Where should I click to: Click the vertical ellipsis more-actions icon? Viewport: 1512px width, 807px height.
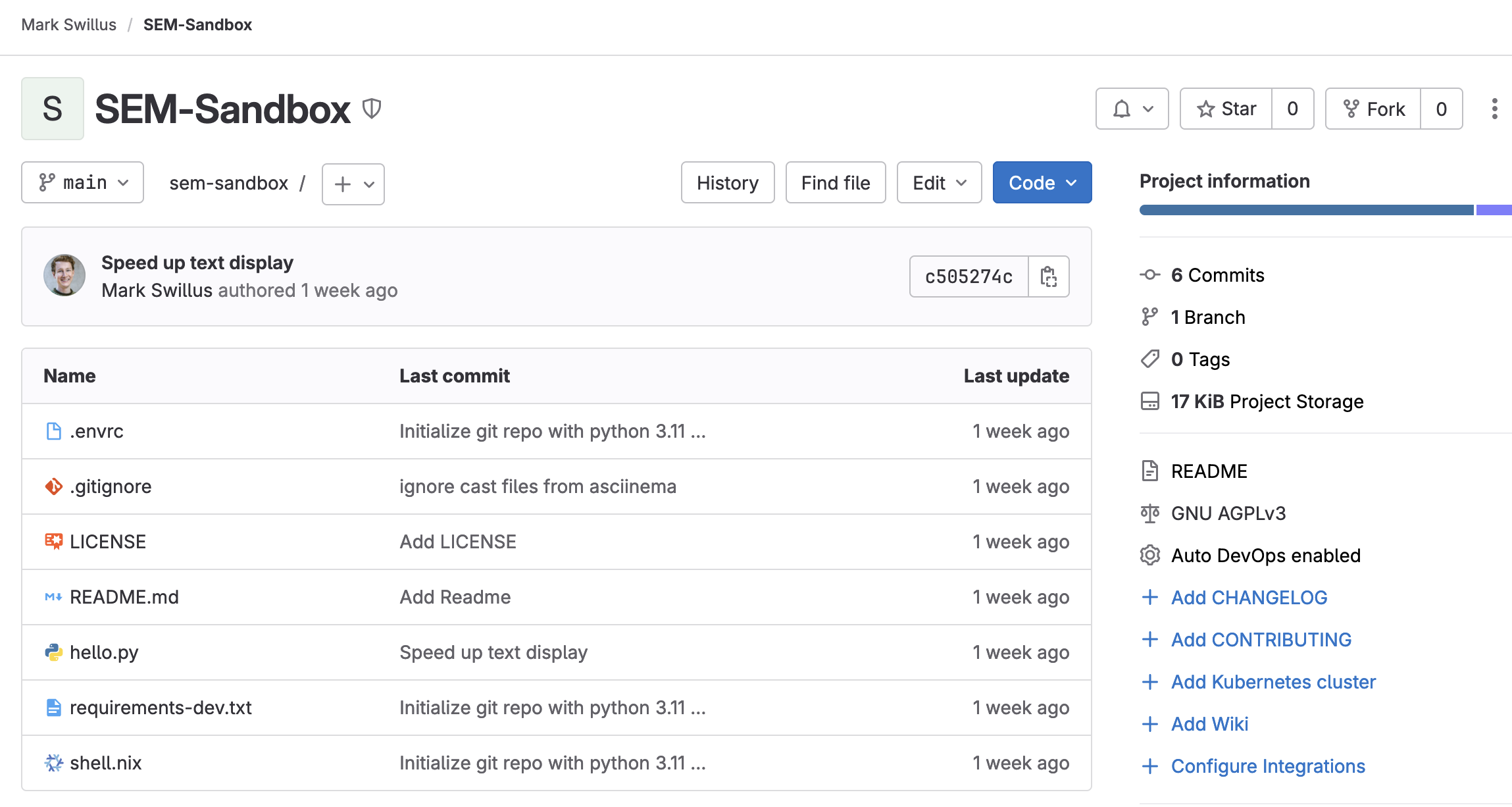(1494, 109)
